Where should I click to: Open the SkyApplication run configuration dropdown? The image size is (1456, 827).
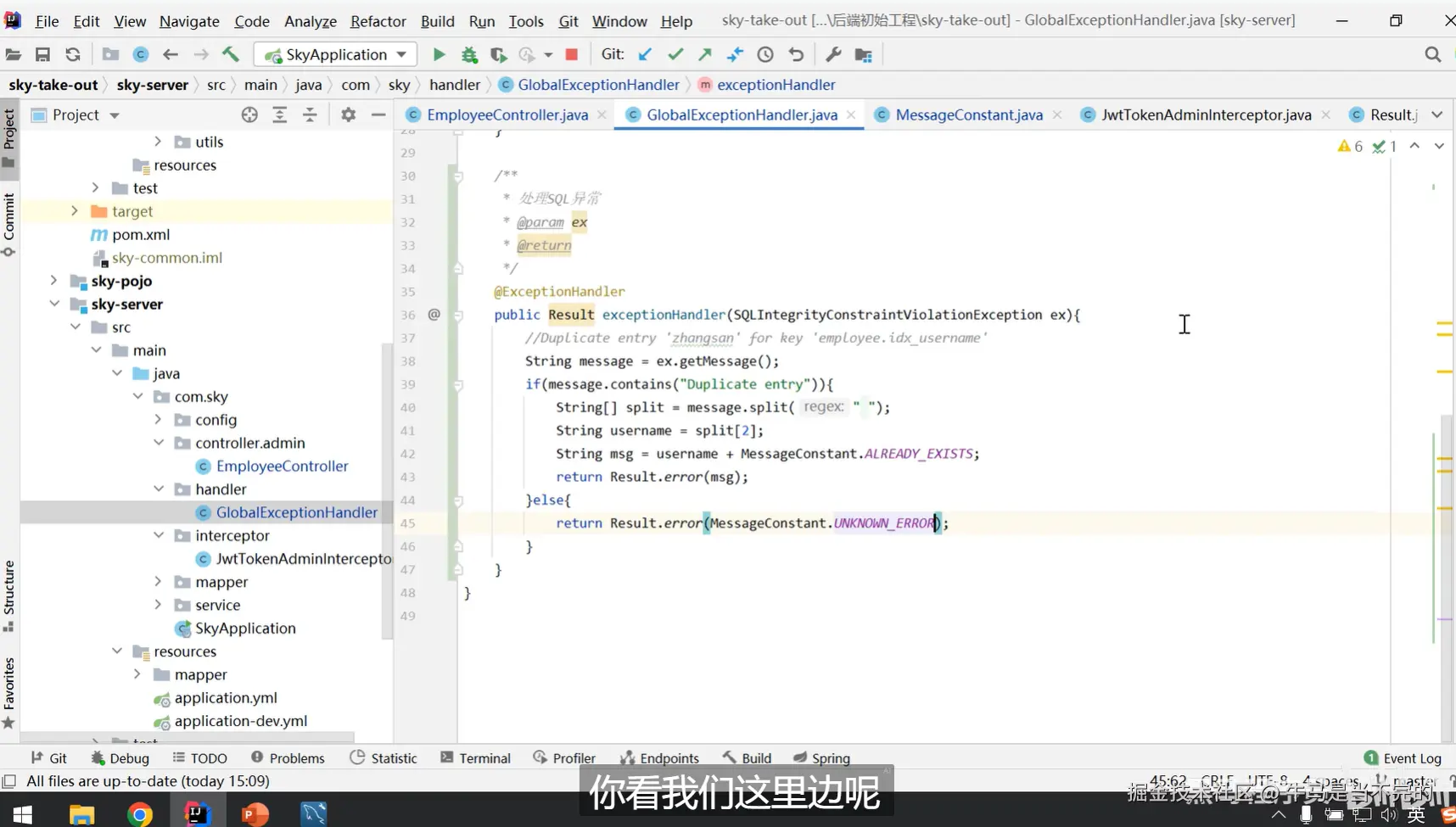click(335, 55)
